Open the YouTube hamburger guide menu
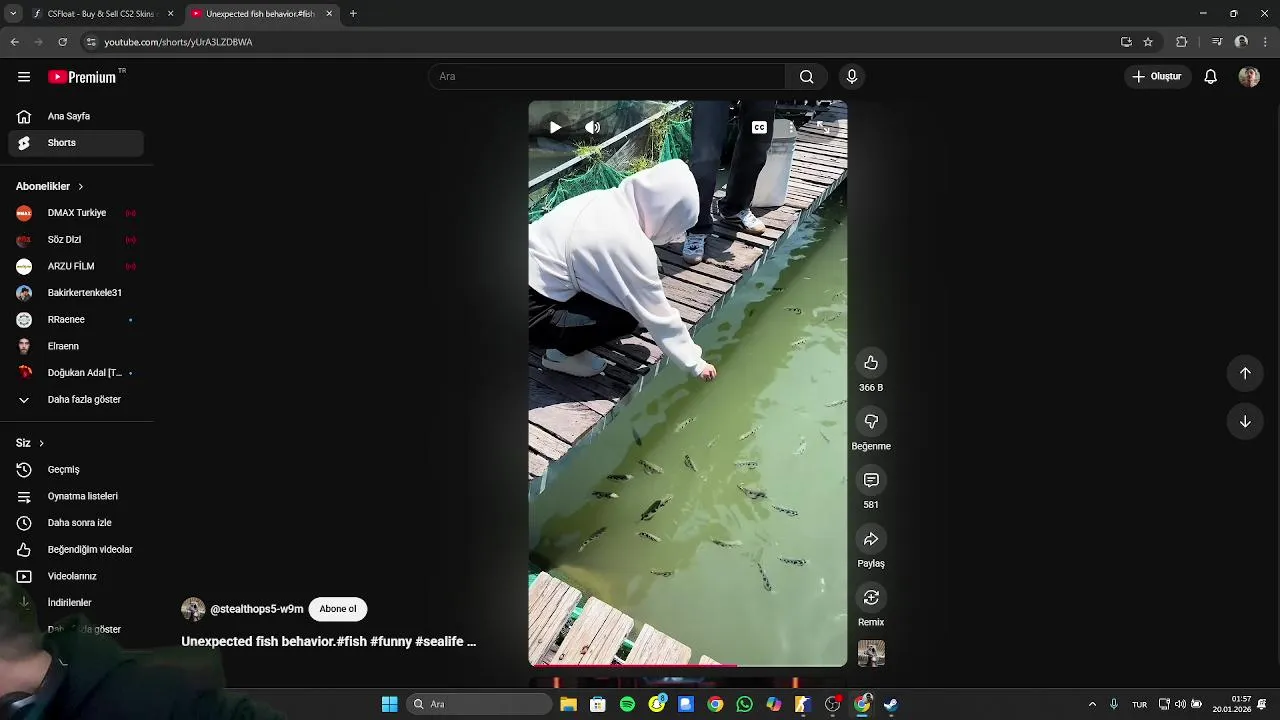This screenshot has height=720, width=1280. [x=24, y=77]
